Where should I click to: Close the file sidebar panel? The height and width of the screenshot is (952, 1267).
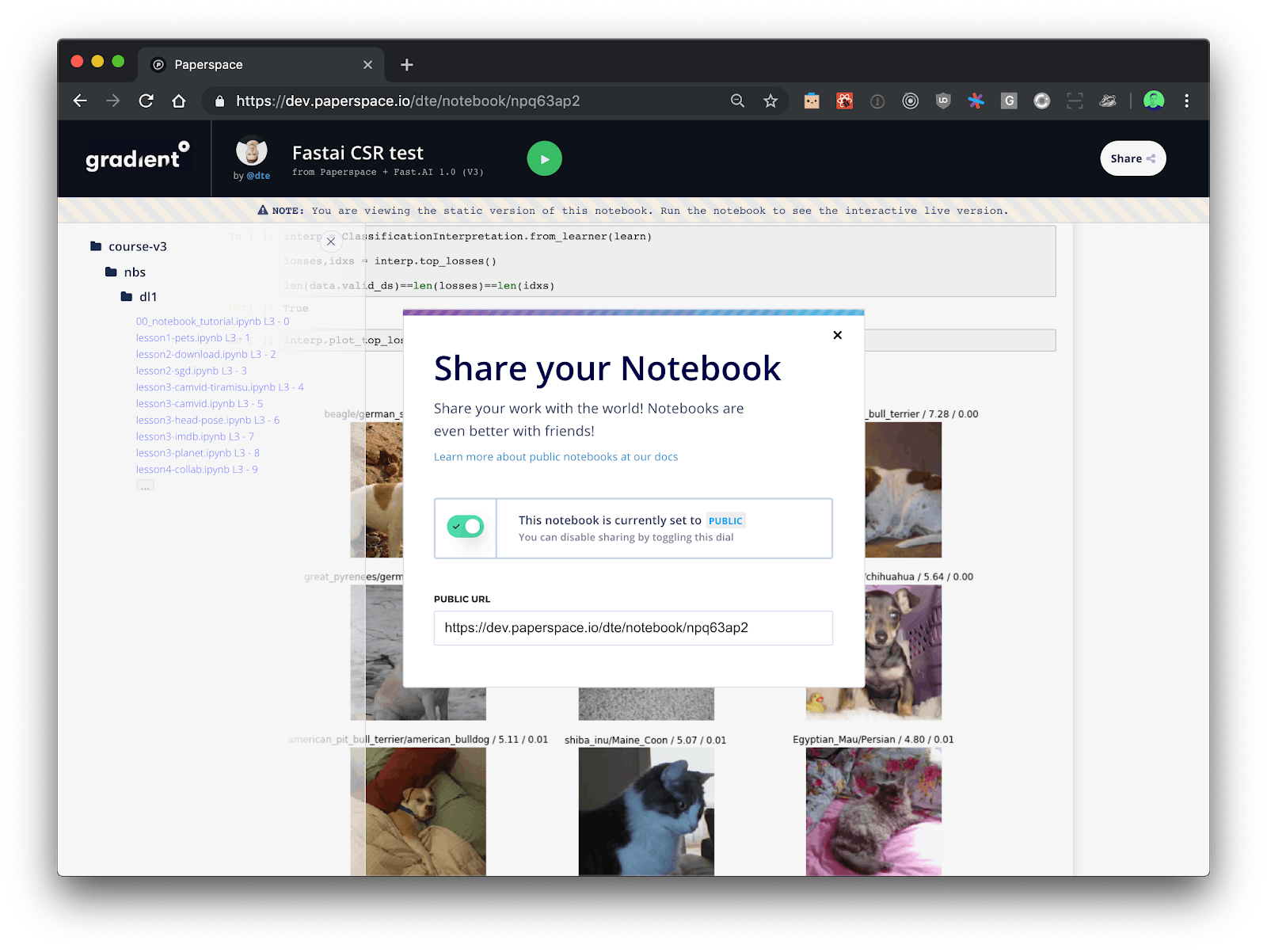[x=331, y=242]
